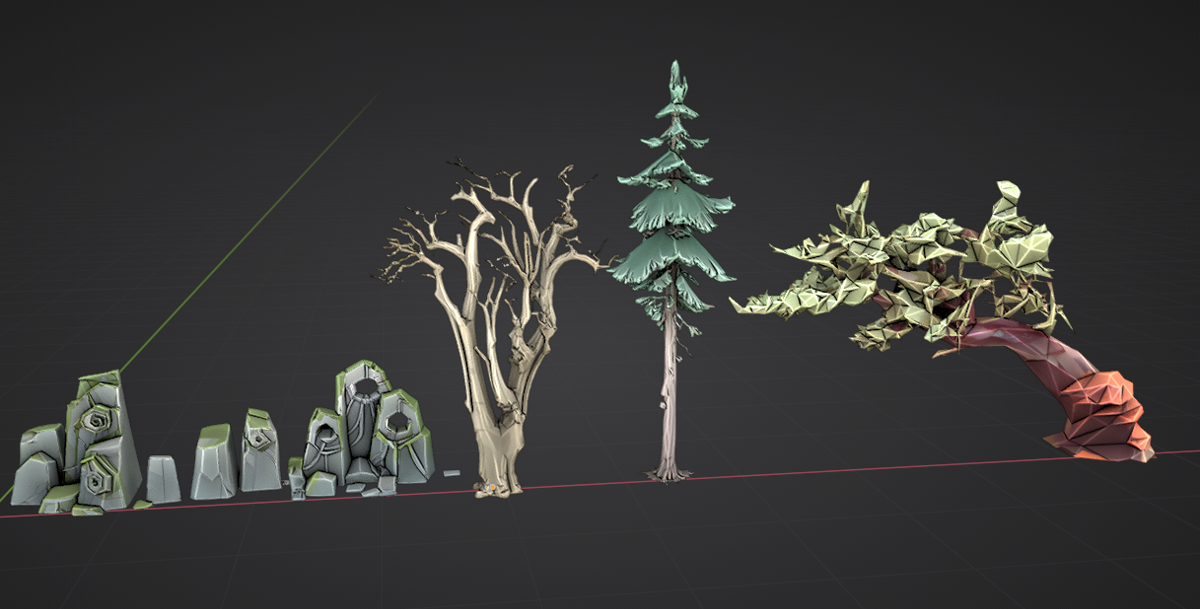
Task: Select the large mossy spiral-carved rock cluster
Action: click(x=75, y=445)
